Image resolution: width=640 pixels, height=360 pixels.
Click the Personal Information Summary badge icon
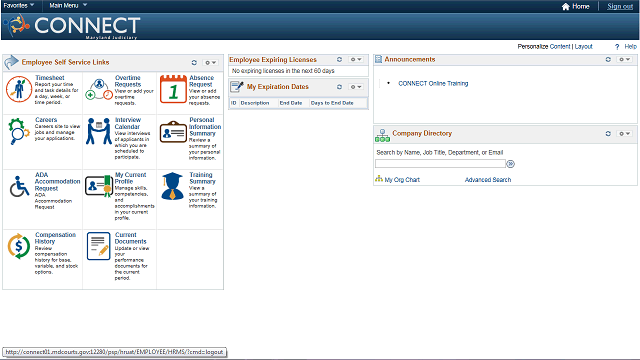[x=173, y=132]
